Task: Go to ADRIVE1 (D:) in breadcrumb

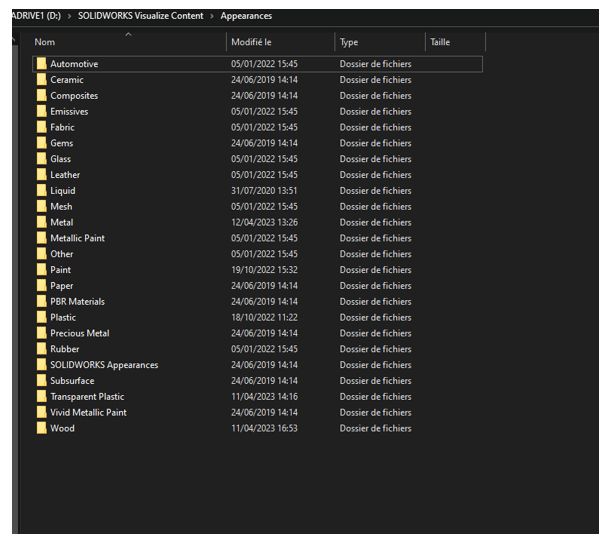Action: coord(36,16)
